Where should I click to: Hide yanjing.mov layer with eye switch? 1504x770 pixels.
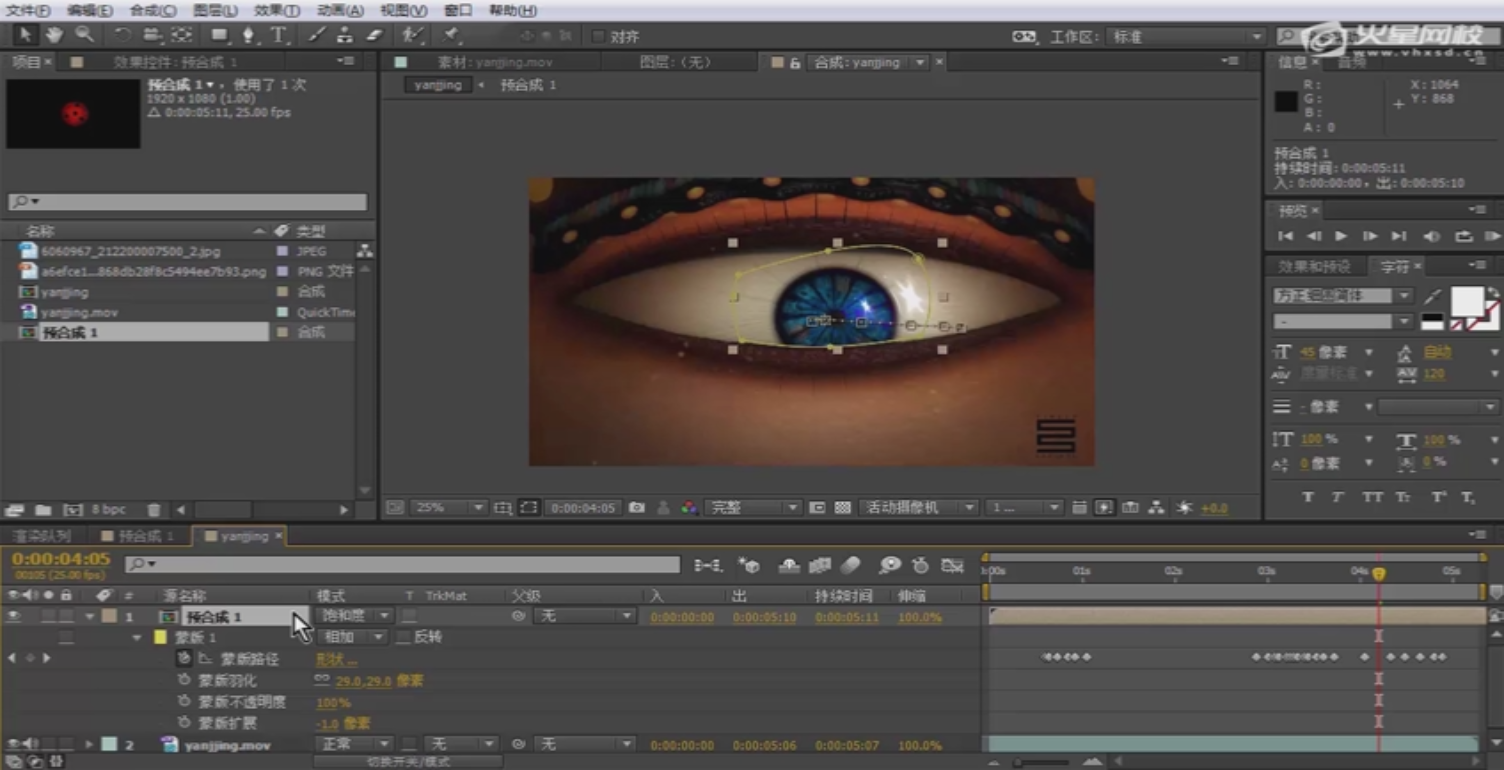coord(13,745)
